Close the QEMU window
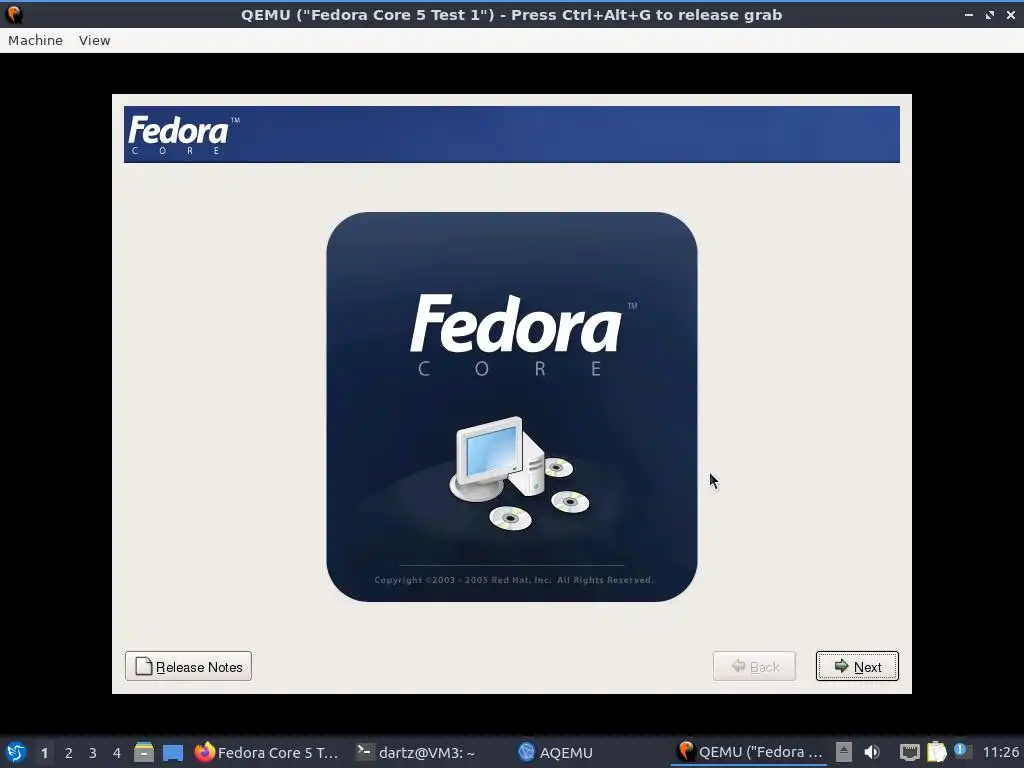This screenshot has height=768, width=1024. 1010,15
